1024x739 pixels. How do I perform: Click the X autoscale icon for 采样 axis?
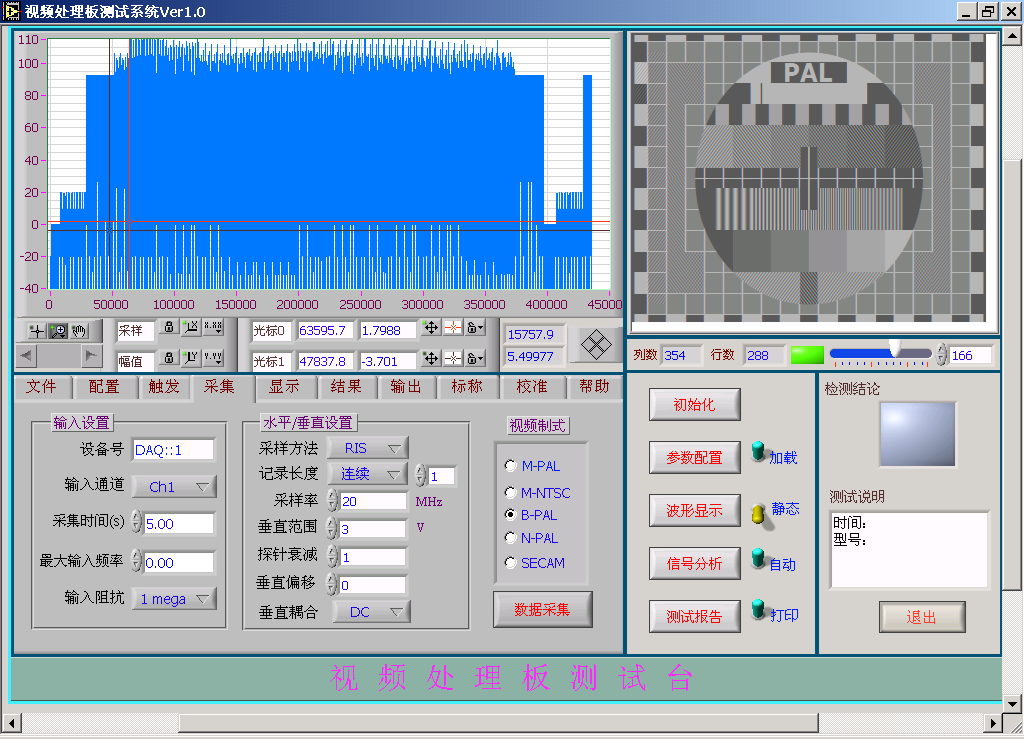point(191,328)
